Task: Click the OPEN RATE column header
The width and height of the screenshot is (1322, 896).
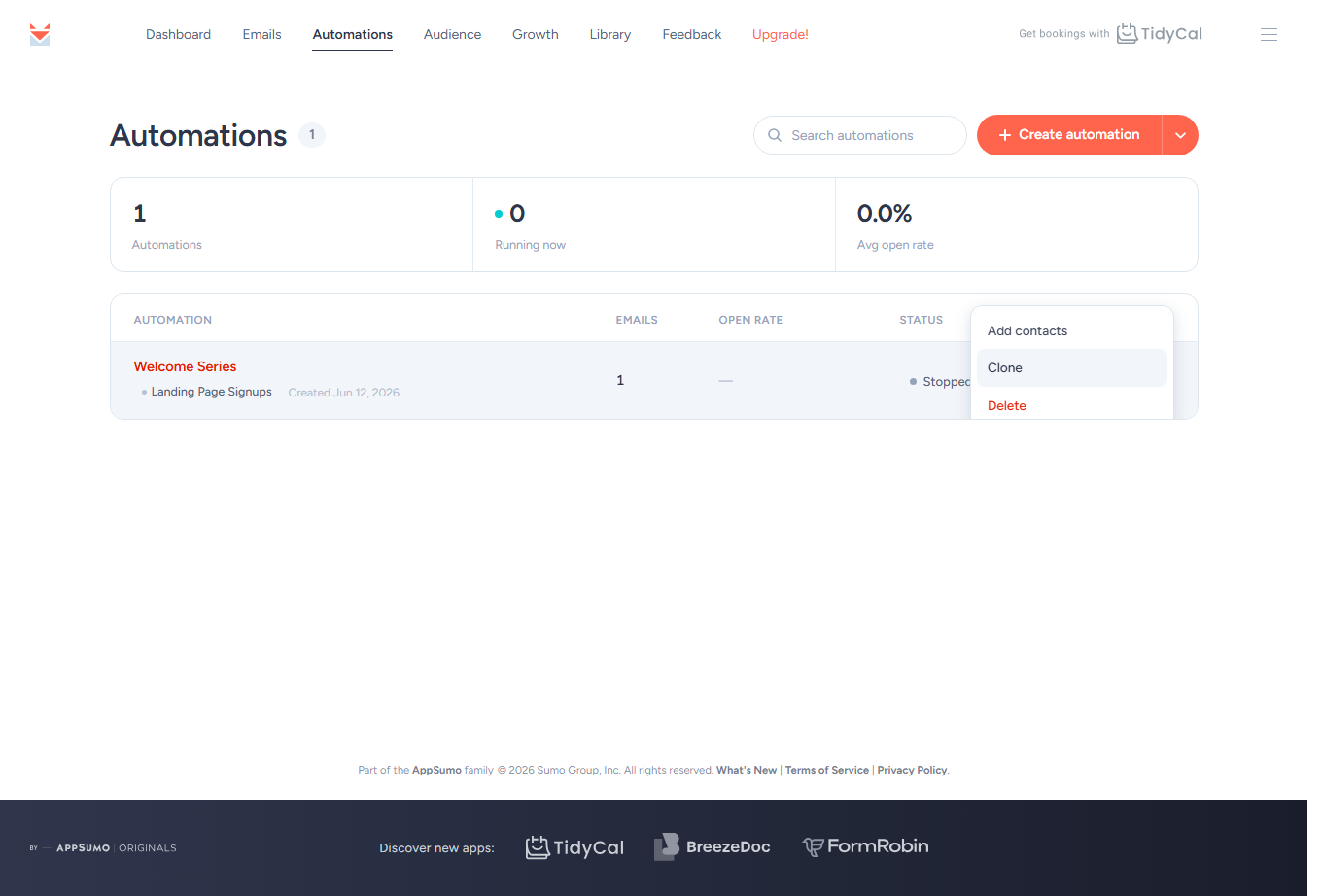Action: click(750, 320)
